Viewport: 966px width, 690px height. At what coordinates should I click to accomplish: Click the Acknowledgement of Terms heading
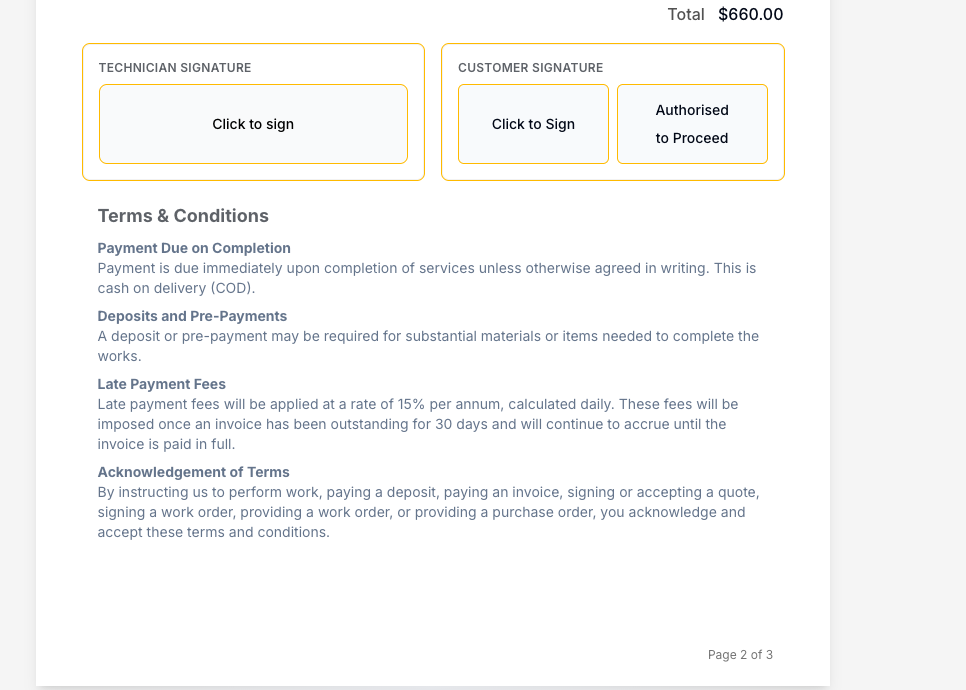click(x=193, y=472)
